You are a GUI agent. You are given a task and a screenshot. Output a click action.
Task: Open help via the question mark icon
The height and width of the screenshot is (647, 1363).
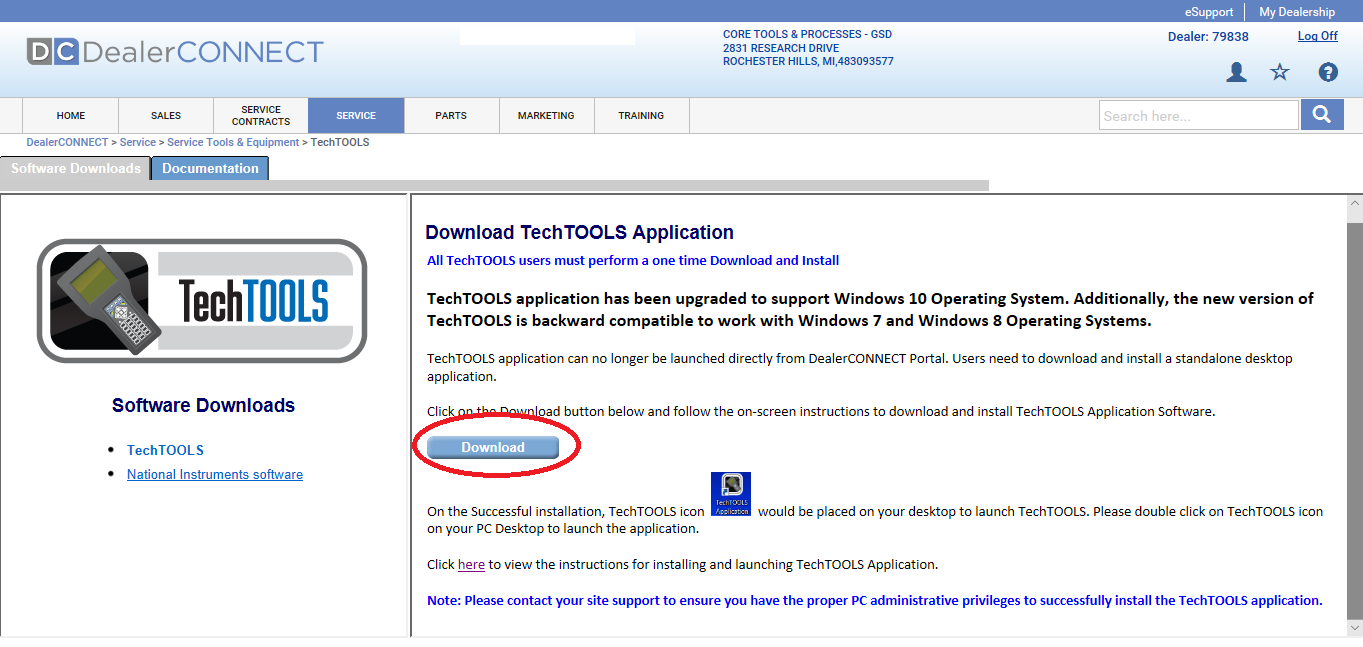coord(1327,72)
